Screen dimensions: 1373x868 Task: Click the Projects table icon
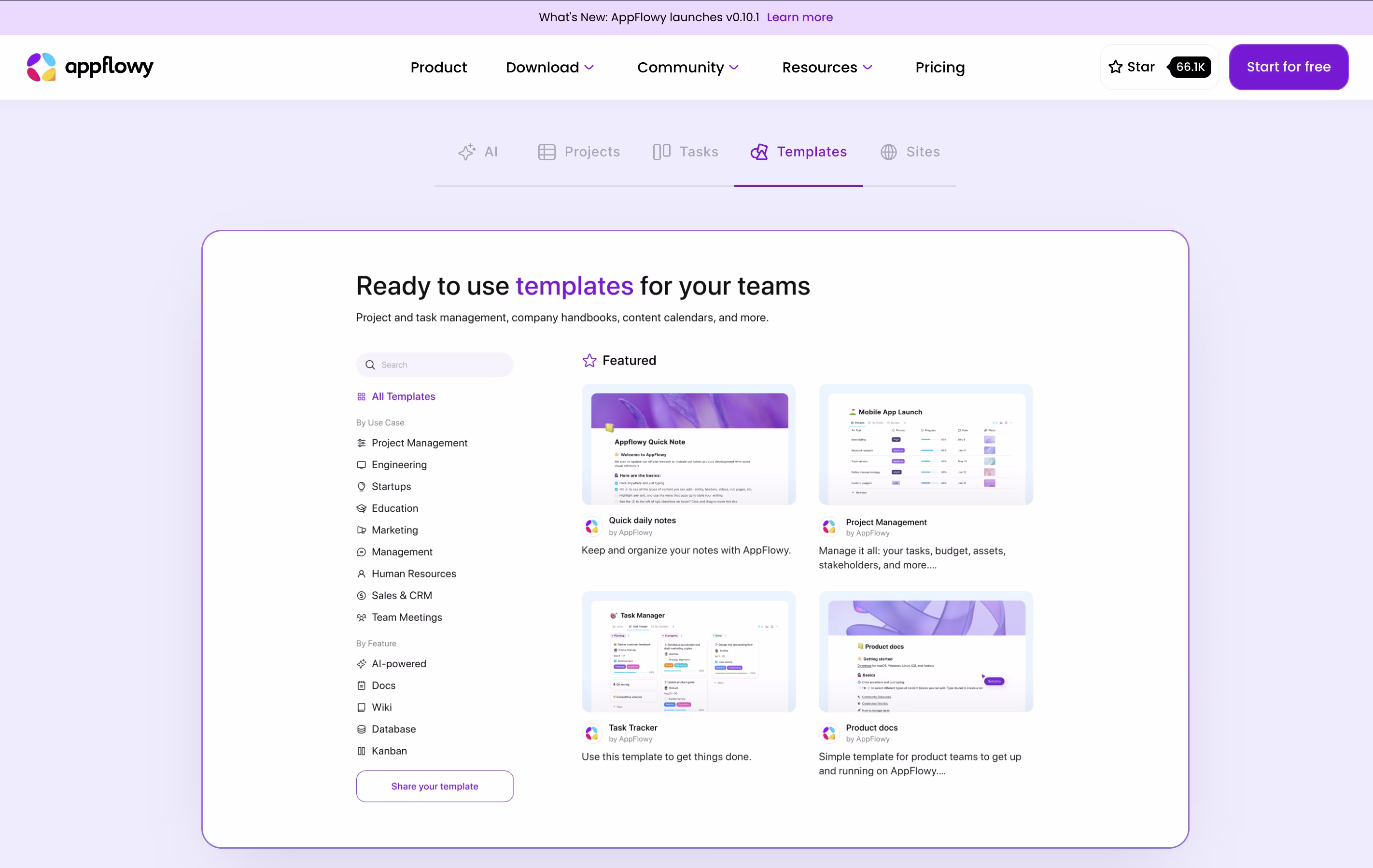pos(546,152)
